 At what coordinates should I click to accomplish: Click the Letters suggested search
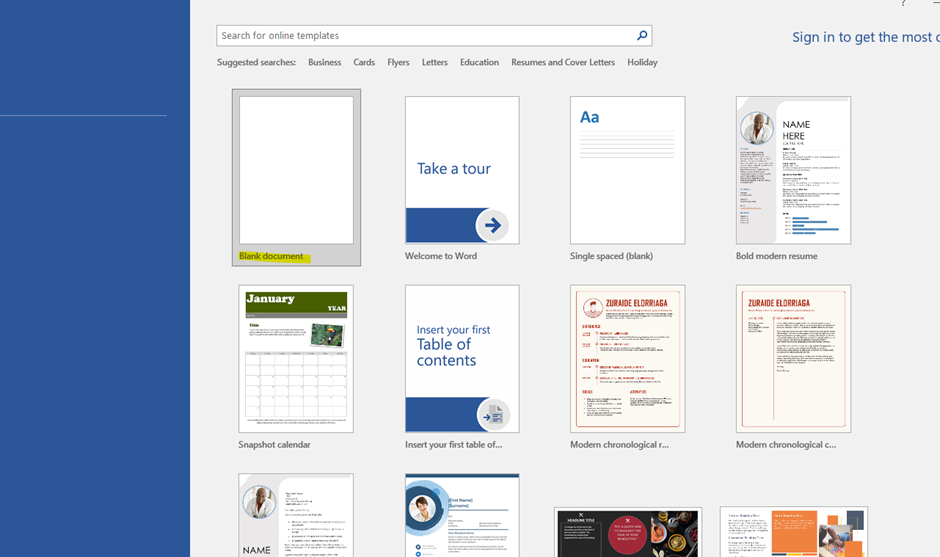pyautogui.click(x=434, y=62)
